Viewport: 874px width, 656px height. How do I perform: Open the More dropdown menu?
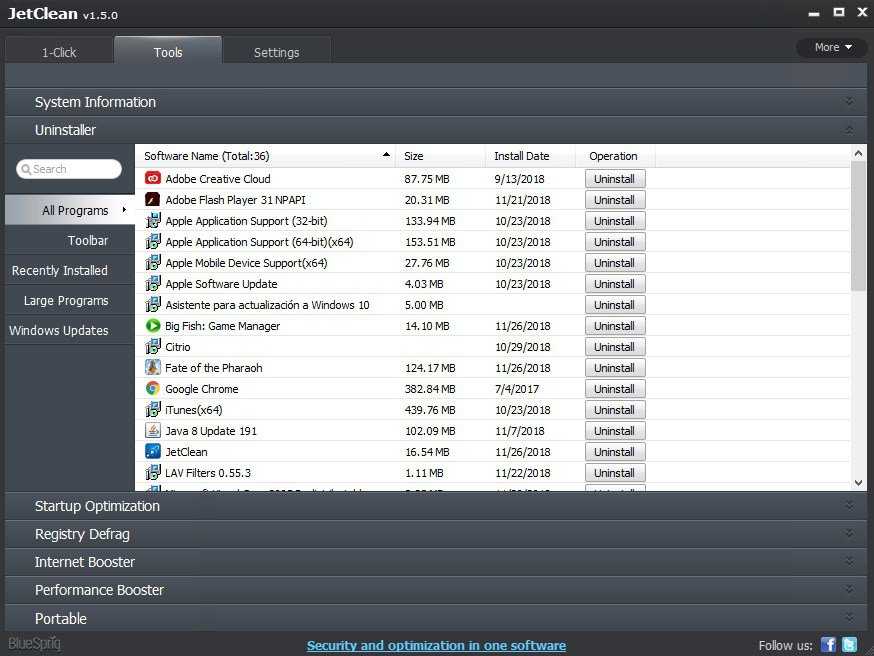coord(832,47)
